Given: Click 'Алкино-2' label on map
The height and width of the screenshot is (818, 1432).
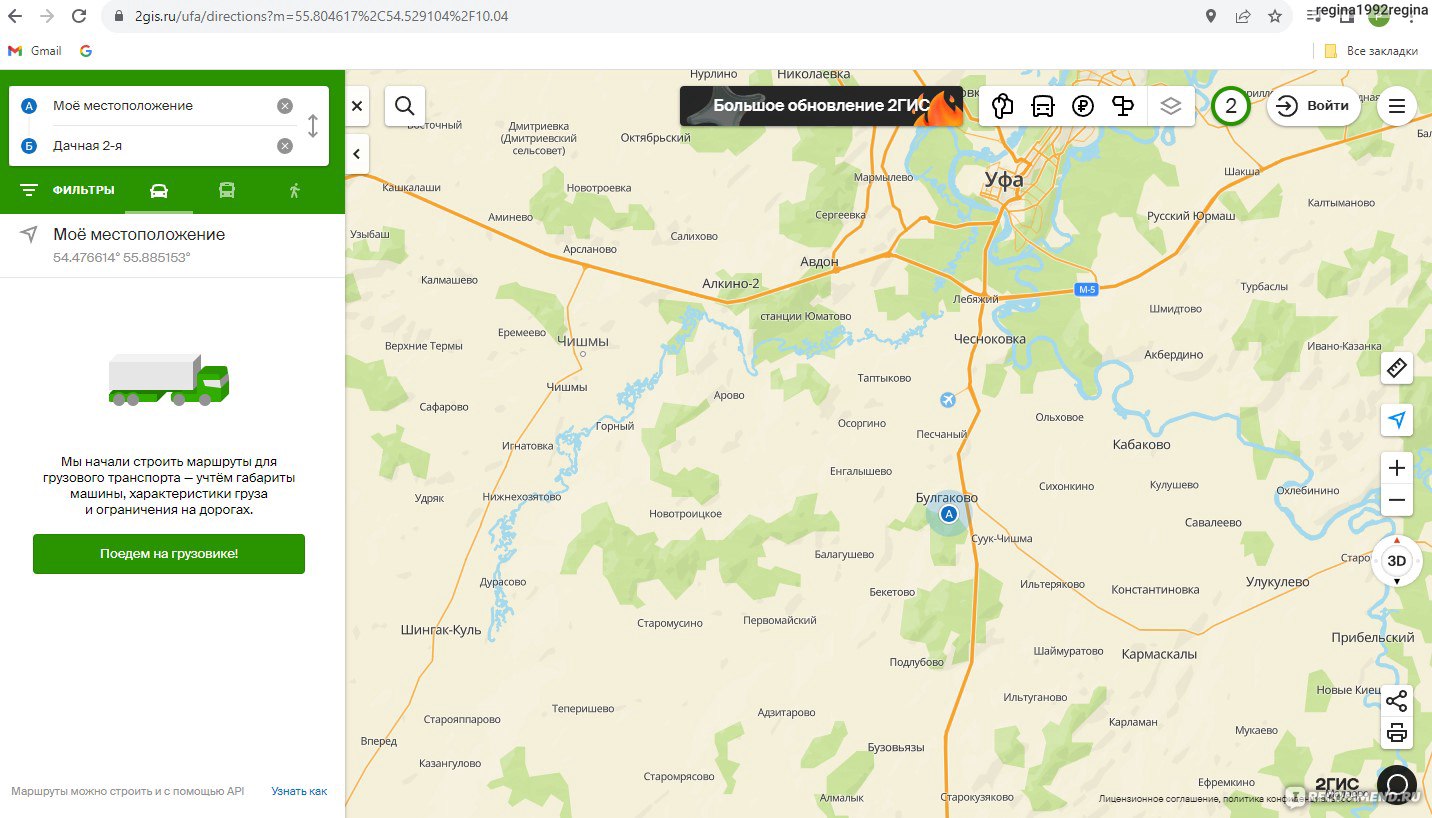Looking at the screenshot, I should tap(731, 284).
